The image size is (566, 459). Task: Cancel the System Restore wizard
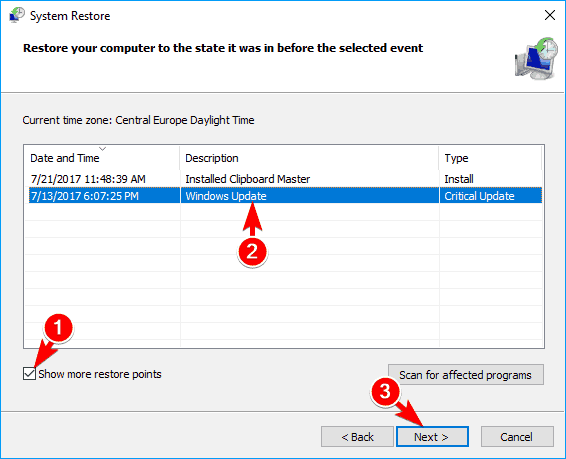point(517,437)
